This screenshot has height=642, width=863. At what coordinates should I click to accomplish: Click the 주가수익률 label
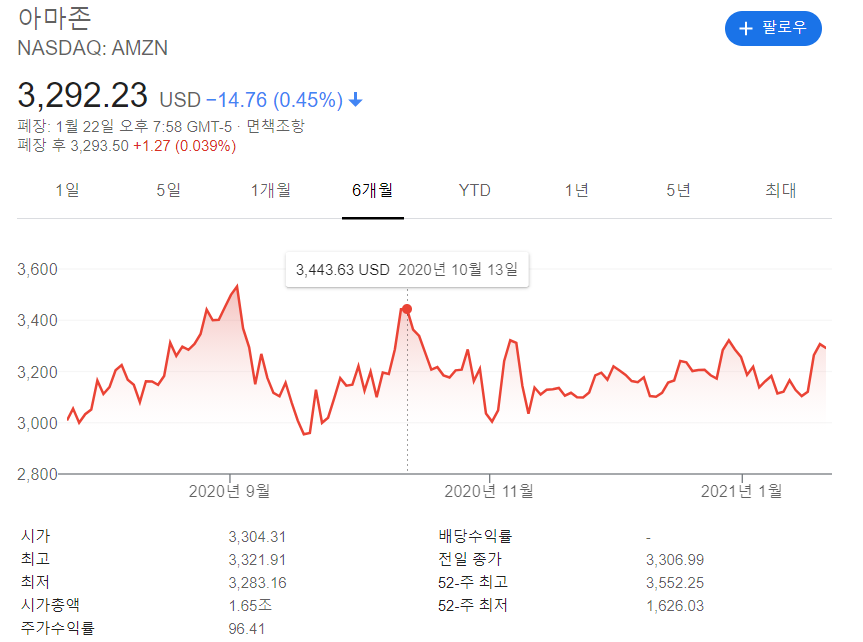[x=58, y=628]
